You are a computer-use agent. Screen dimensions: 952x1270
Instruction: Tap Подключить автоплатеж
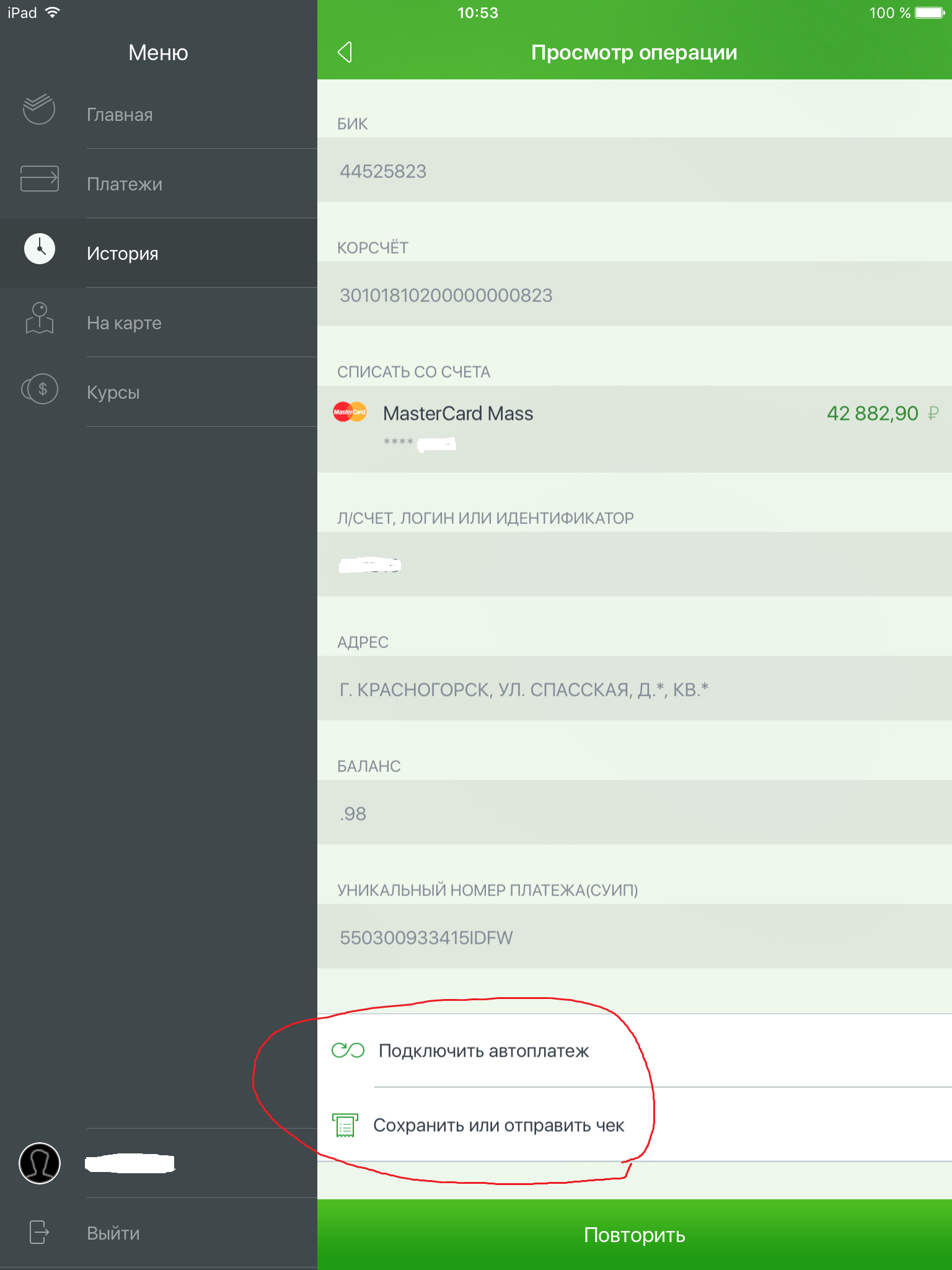point(635,1050)
